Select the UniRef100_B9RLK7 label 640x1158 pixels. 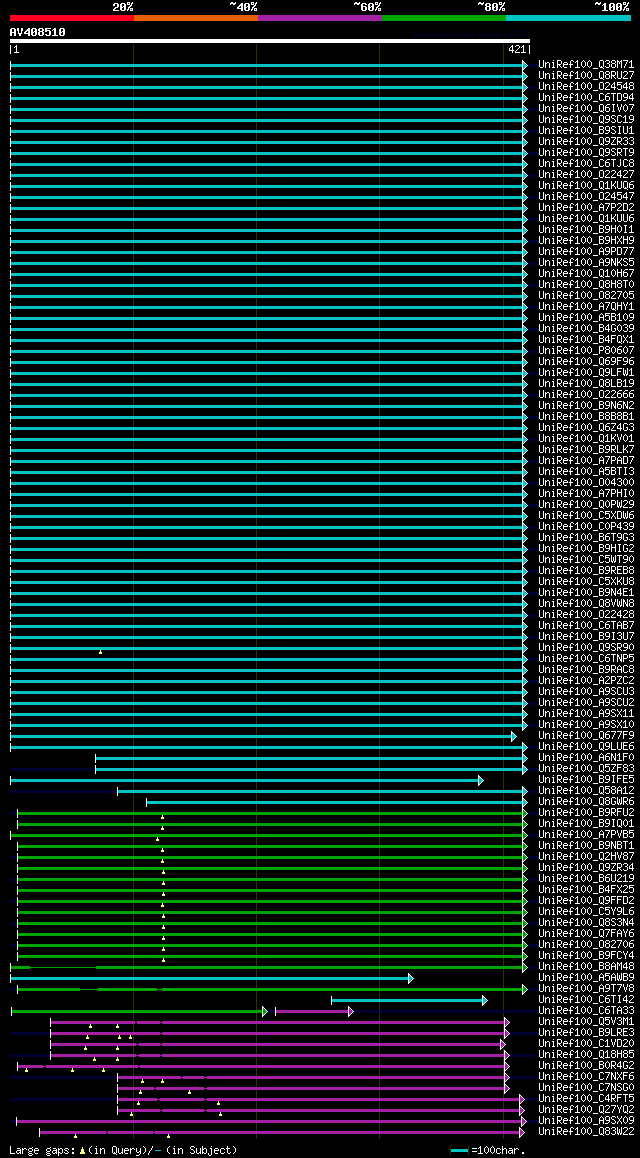click(586, 449)
